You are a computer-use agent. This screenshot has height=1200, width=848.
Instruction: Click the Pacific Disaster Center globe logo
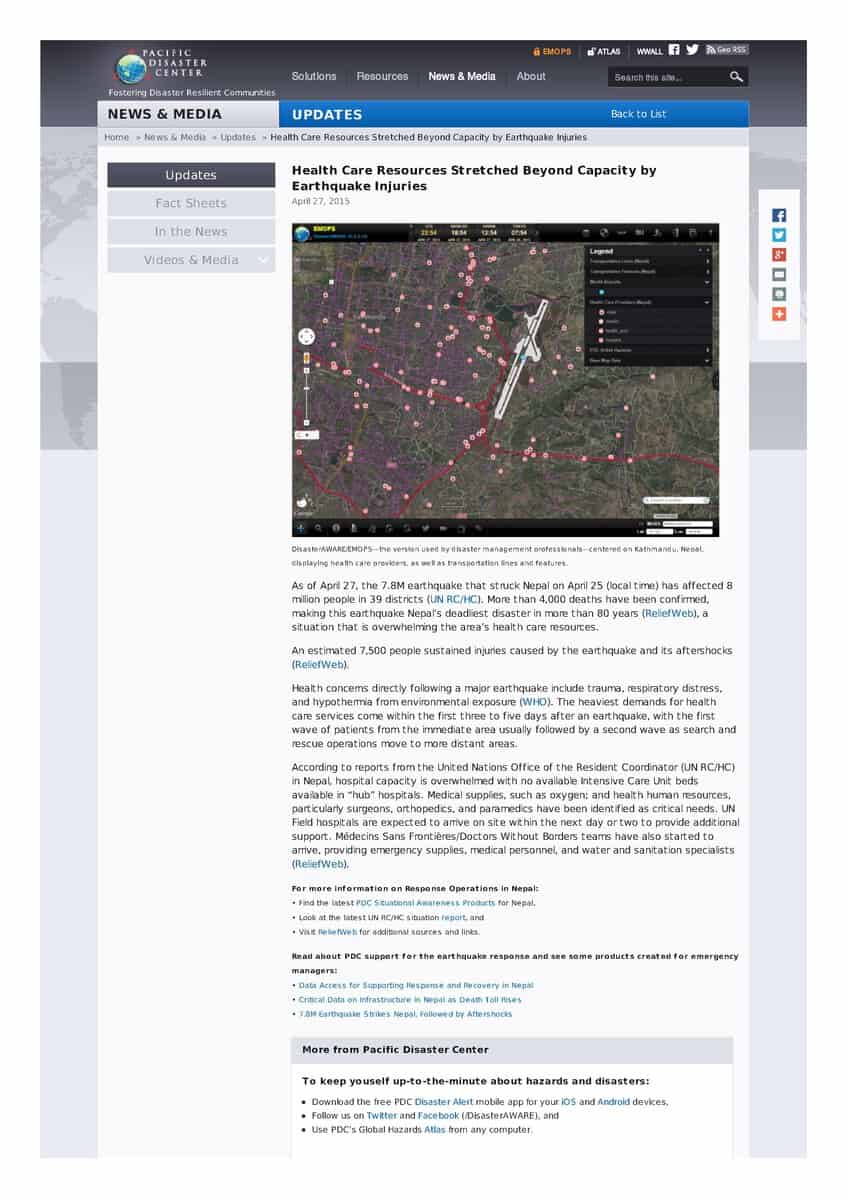[x=131, y=68]
